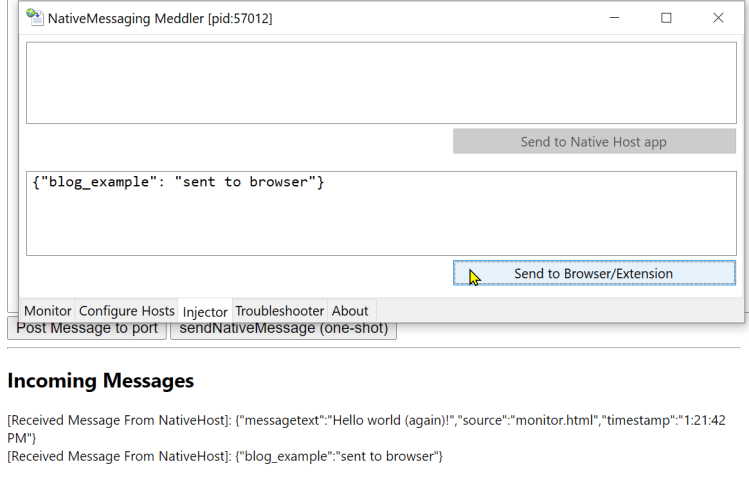
Task: Select the Injector tab
Action: pos(205,312)
